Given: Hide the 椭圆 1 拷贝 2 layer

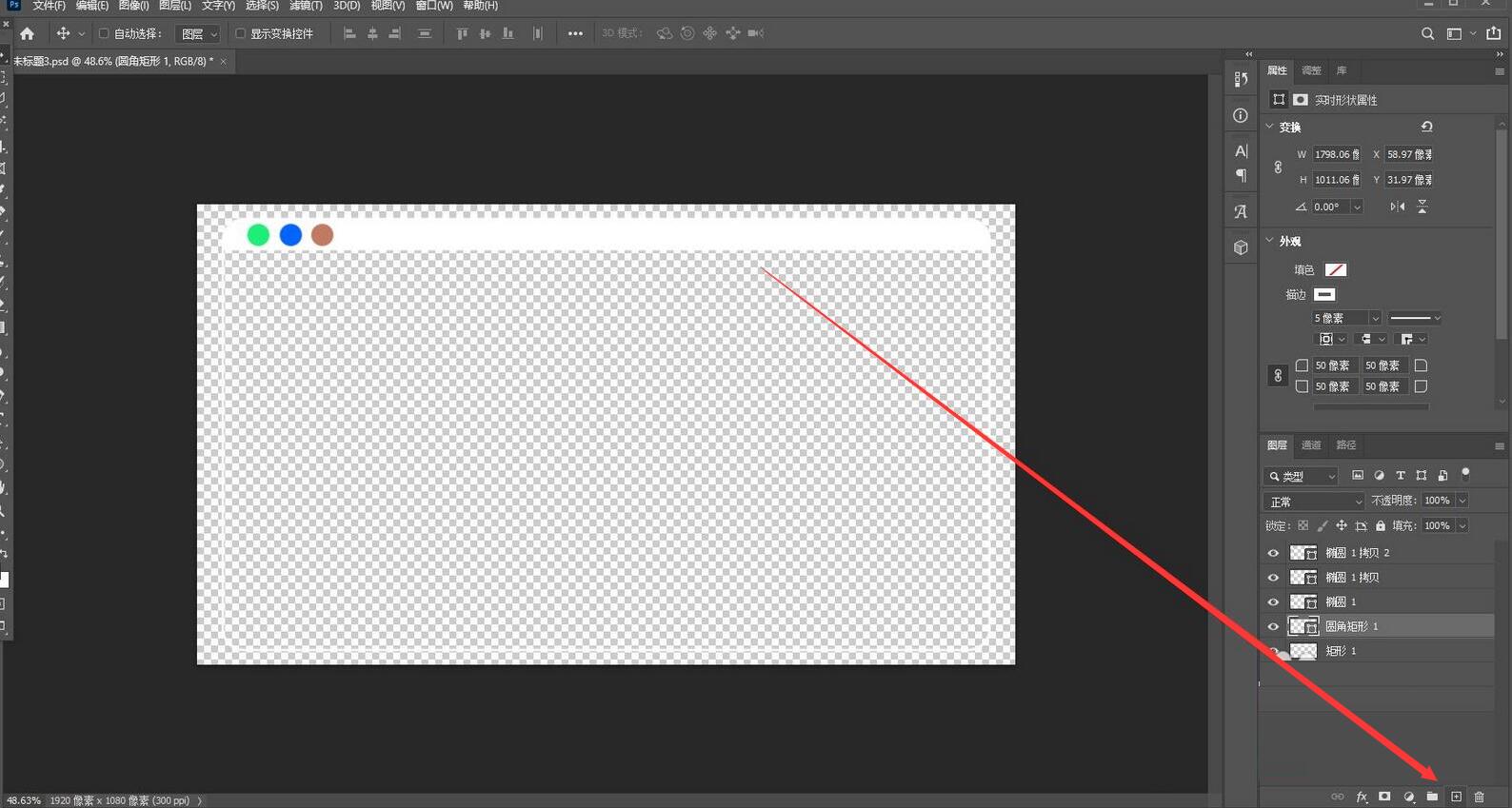Looking at the screenshot, I should 1273,552.
